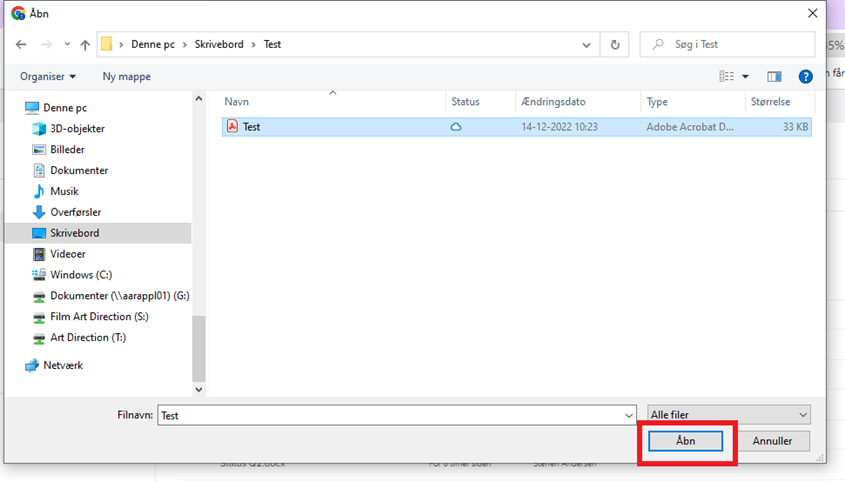Click the Annuller button

point(772,441)
